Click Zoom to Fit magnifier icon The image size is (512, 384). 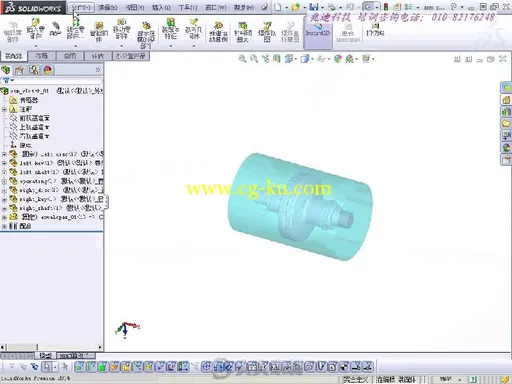(242, 59)
